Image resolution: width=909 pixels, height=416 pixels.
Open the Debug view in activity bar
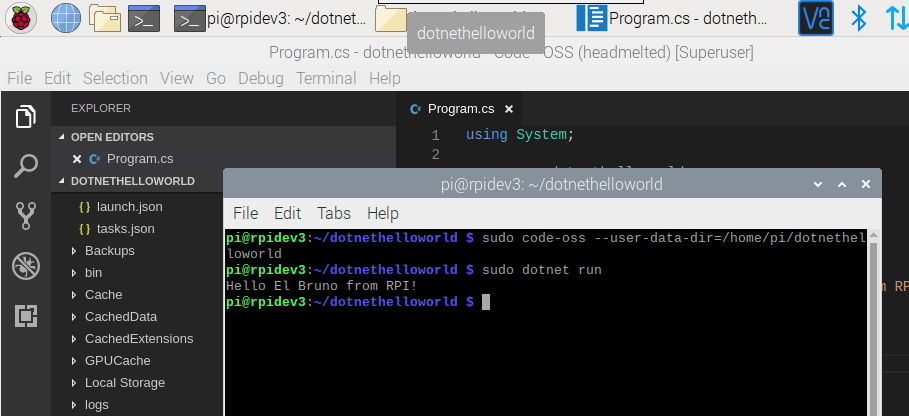26,267
